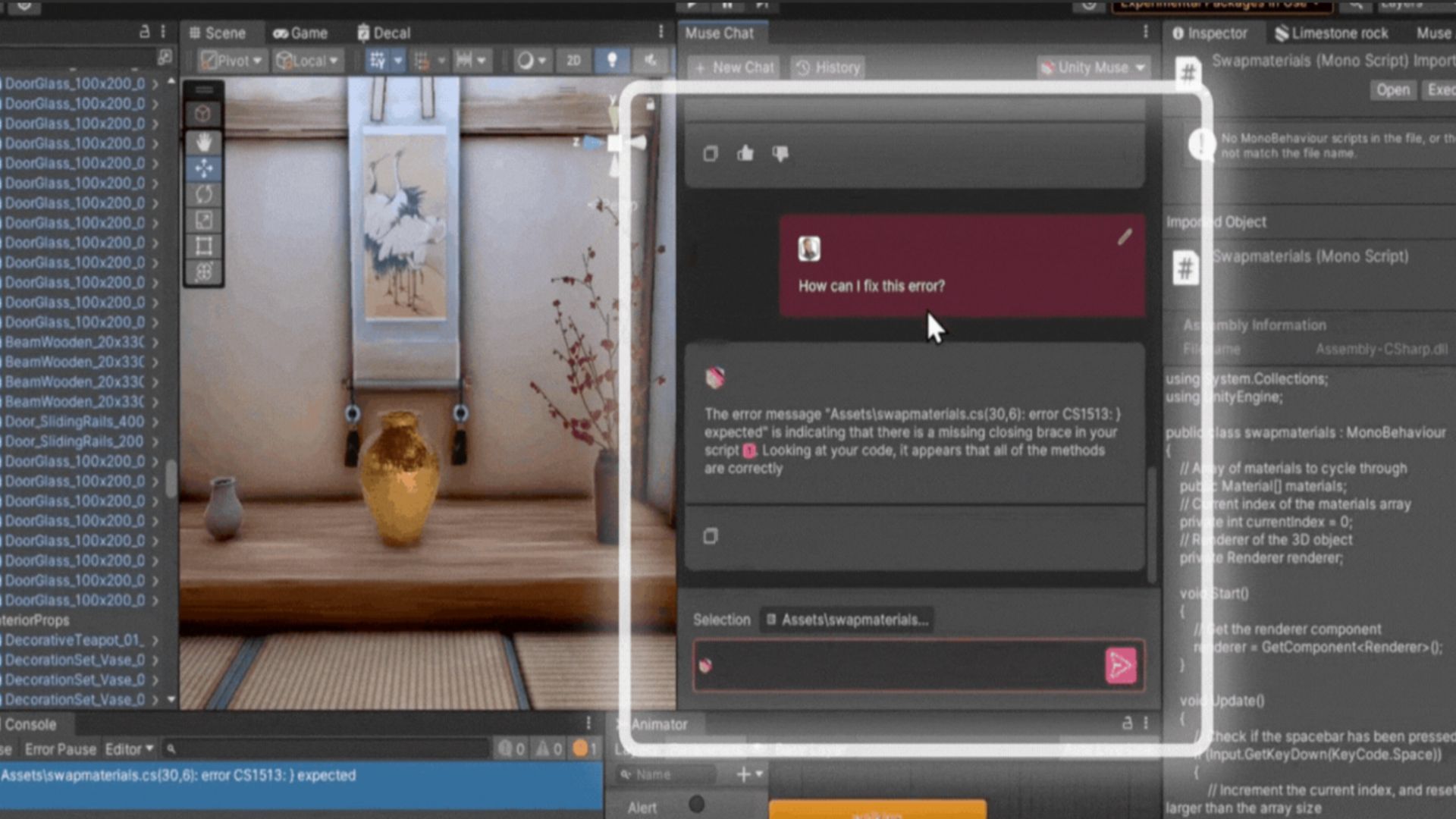Switch to the Game tab
Image resolution: width=1456 pixels, height=819 pixels.
pyautogui.click(x=300, y=33)
